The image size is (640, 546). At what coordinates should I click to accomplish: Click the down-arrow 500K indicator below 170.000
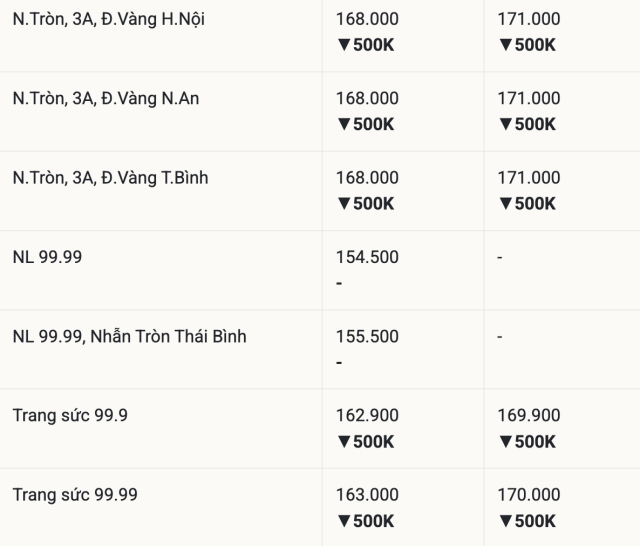tap(526, 520)
